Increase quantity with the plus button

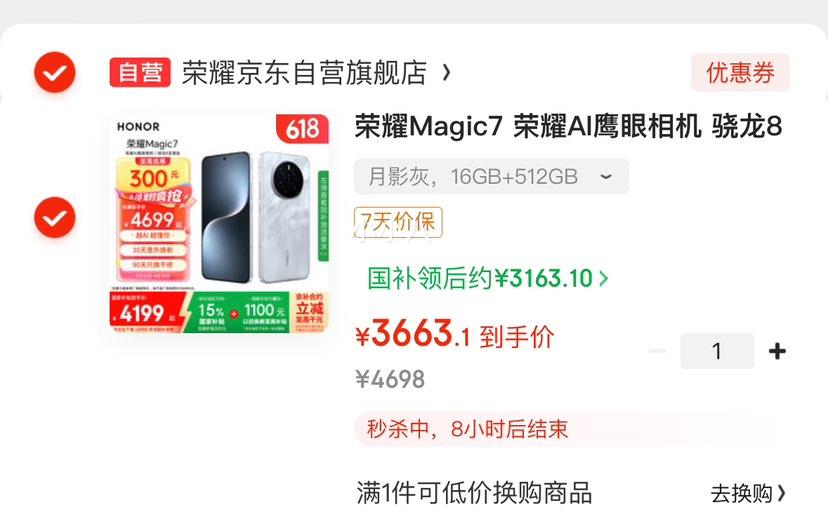[x=777, y=351]
